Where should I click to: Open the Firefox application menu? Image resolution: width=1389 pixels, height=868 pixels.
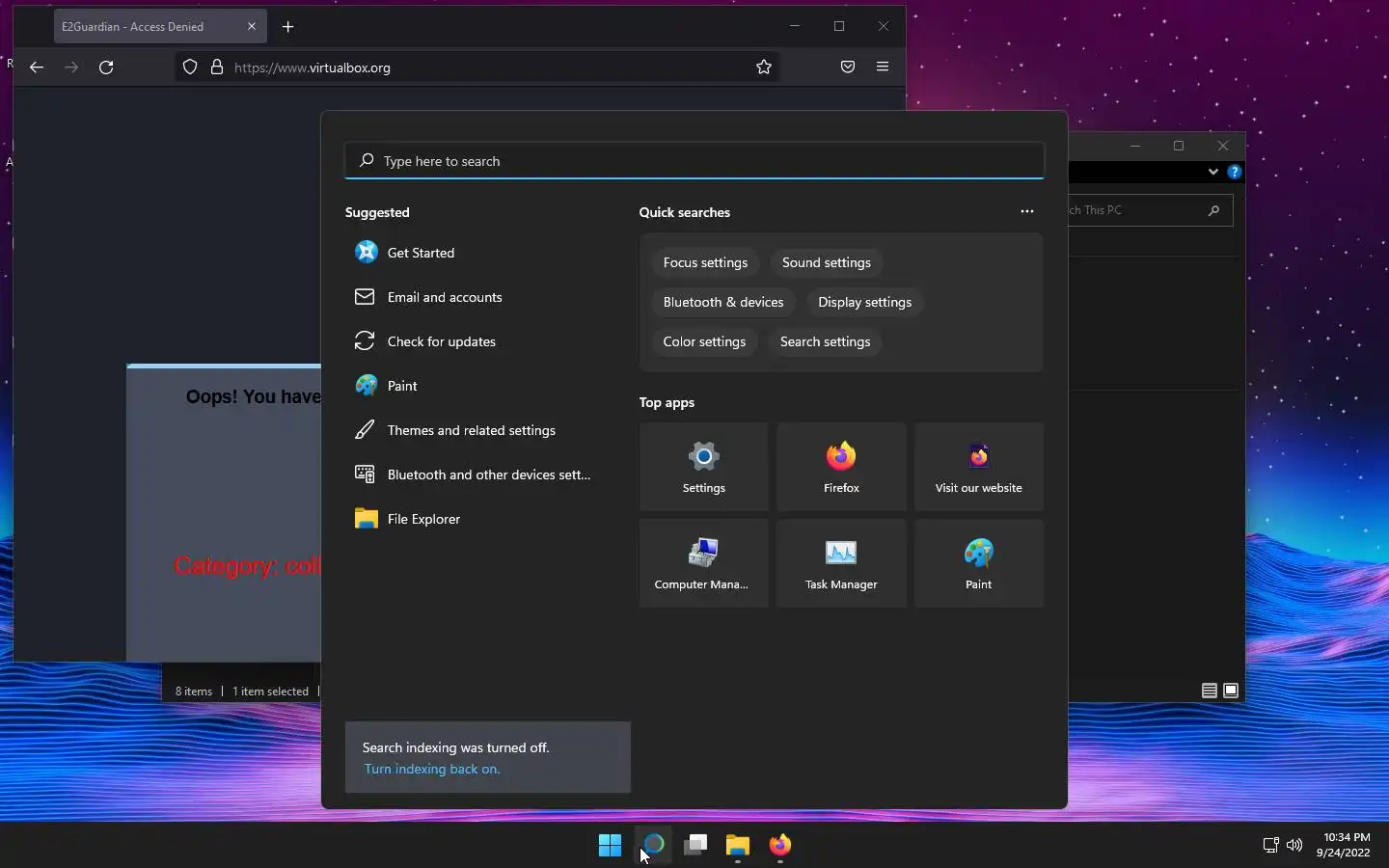[883, 68]
